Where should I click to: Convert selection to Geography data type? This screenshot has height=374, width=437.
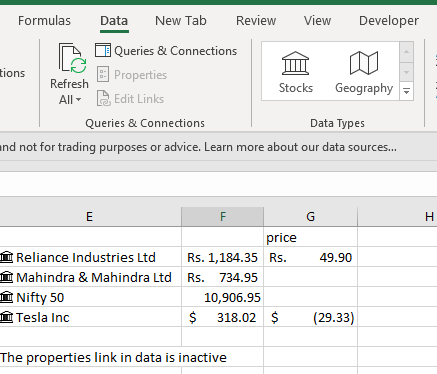point(364,72)
